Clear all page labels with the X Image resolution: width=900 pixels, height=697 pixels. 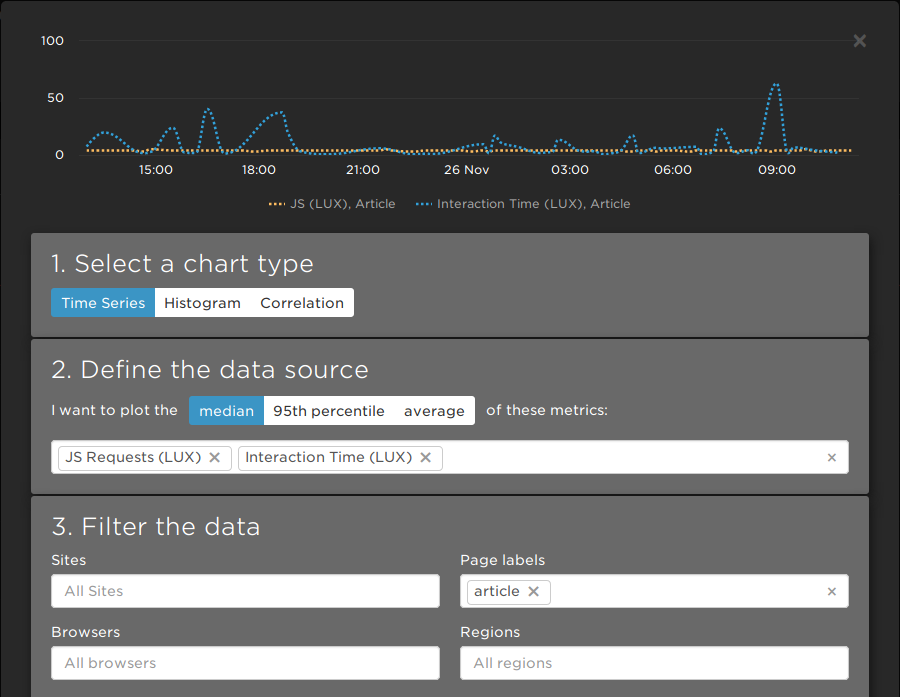[x=831, y=592]
